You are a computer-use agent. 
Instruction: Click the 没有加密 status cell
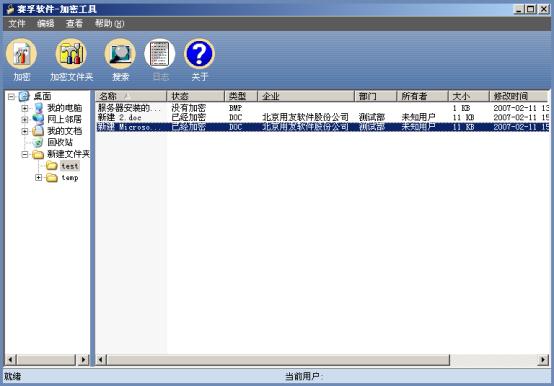(188, 108)
